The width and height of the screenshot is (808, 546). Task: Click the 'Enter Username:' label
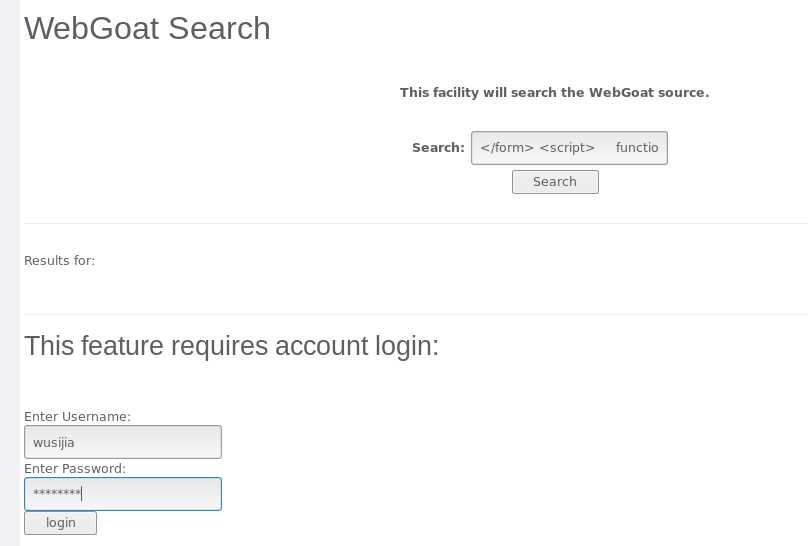pyautogui.click(x=77, y=416)
